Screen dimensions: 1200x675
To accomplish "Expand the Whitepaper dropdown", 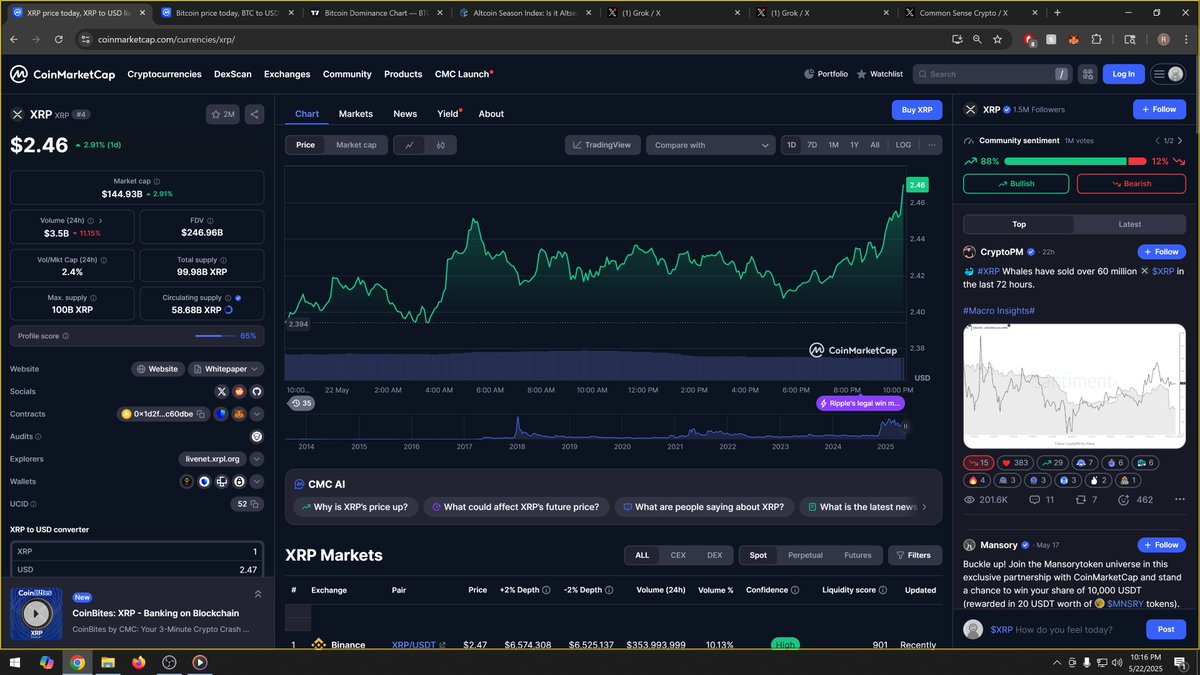I will (x=255, y=369).
